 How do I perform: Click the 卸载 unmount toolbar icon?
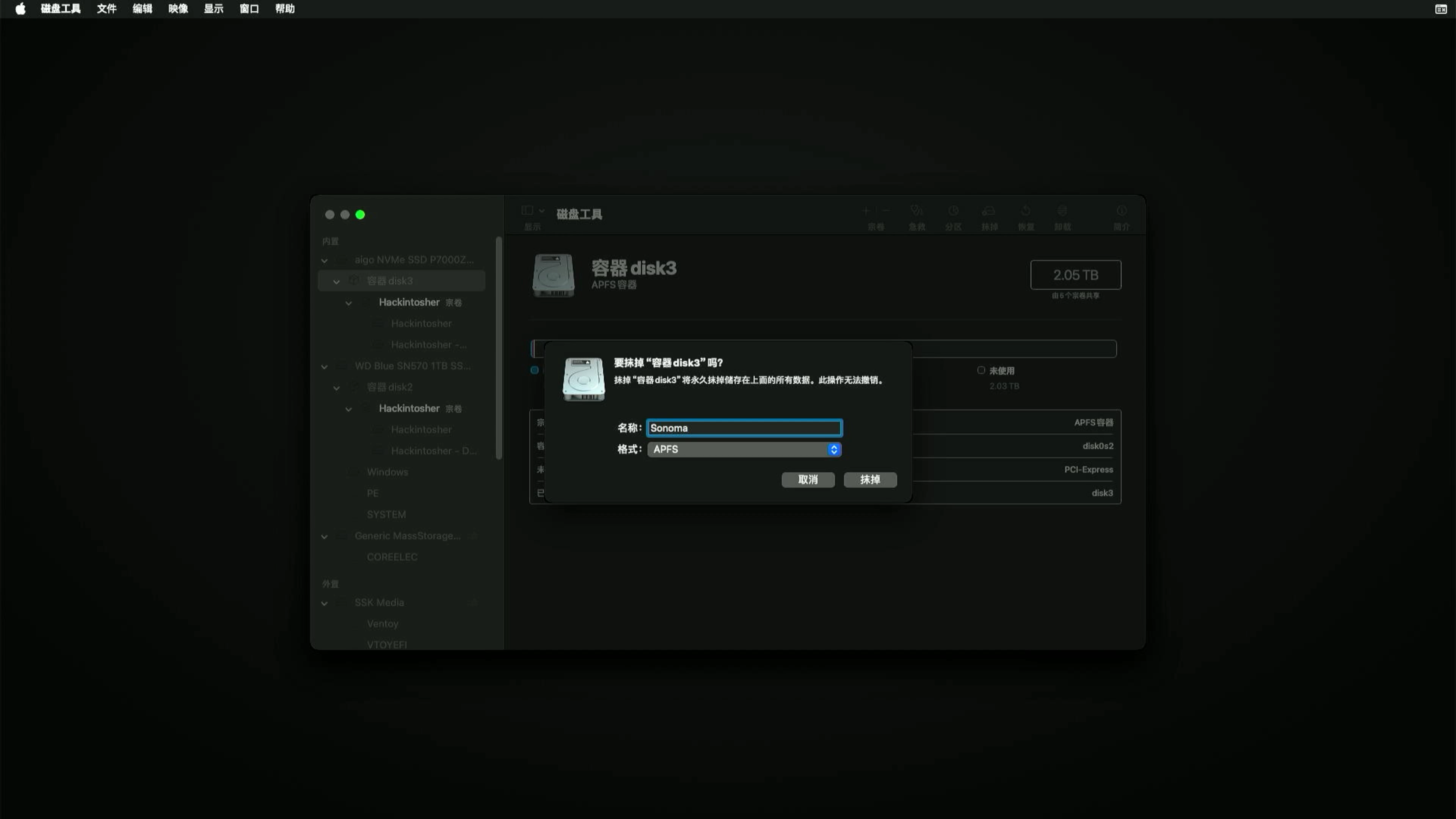[x=1062, y=210]
